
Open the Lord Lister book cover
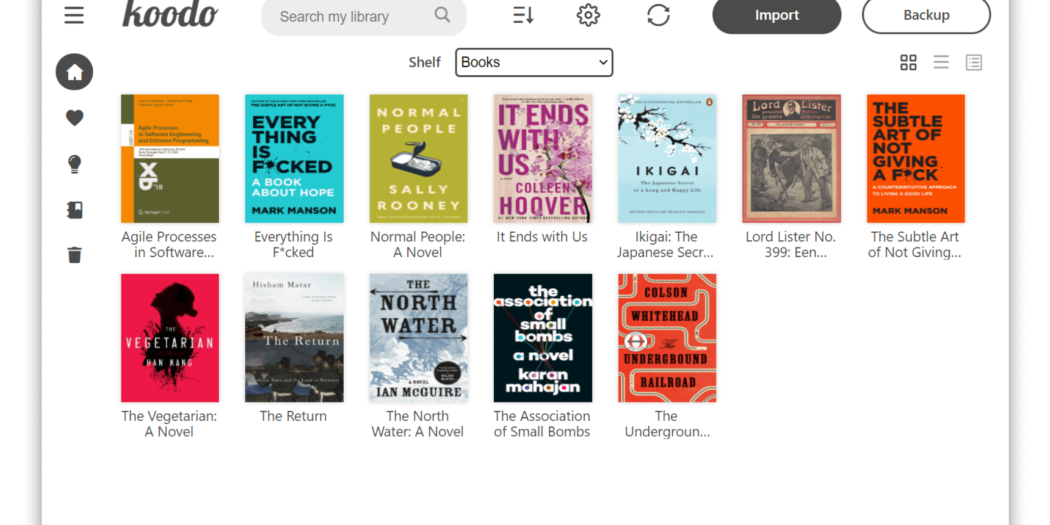pos(792,159)
